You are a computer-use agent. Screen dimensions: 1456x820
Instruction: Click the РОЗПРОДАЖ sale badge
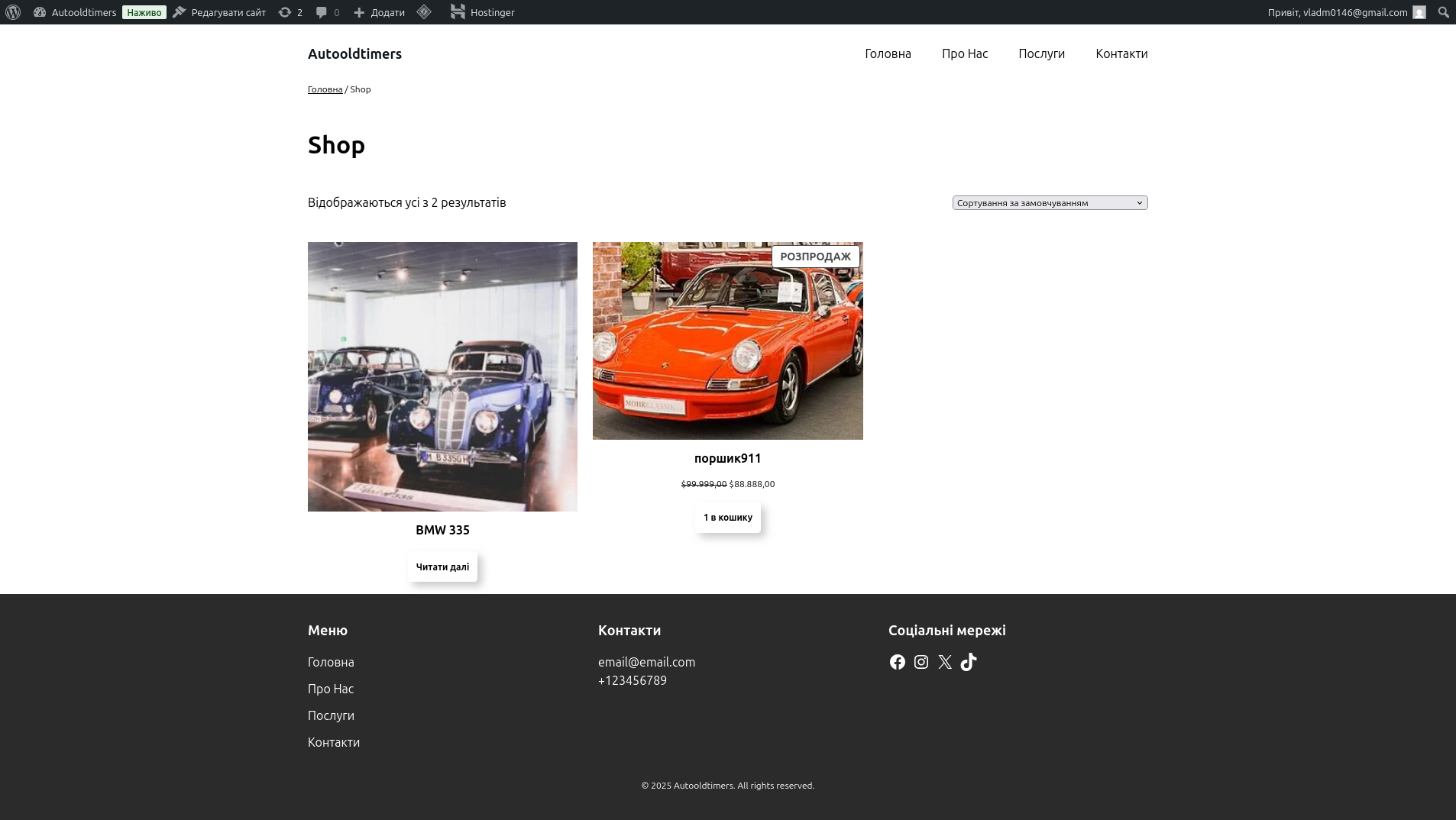815,257
